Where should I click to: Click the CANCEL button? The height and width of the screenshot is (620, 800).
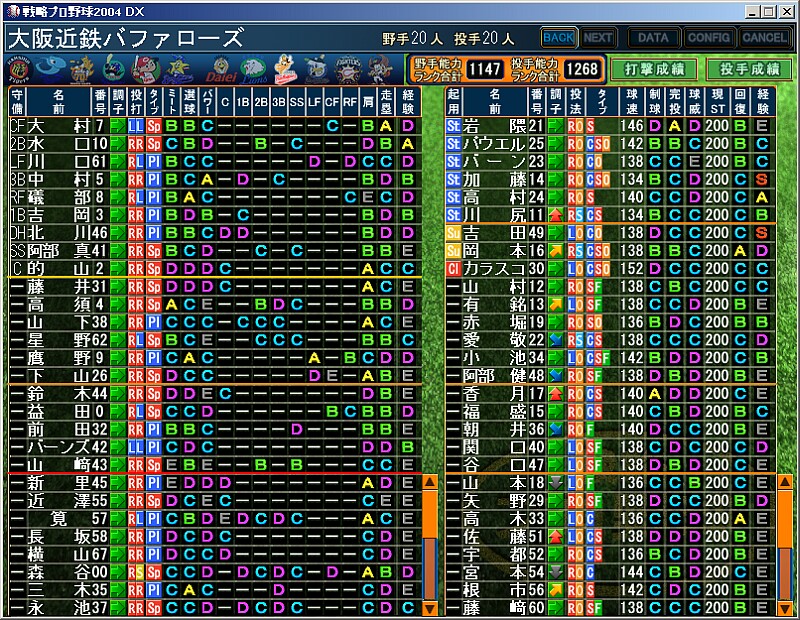pos(764,38)
